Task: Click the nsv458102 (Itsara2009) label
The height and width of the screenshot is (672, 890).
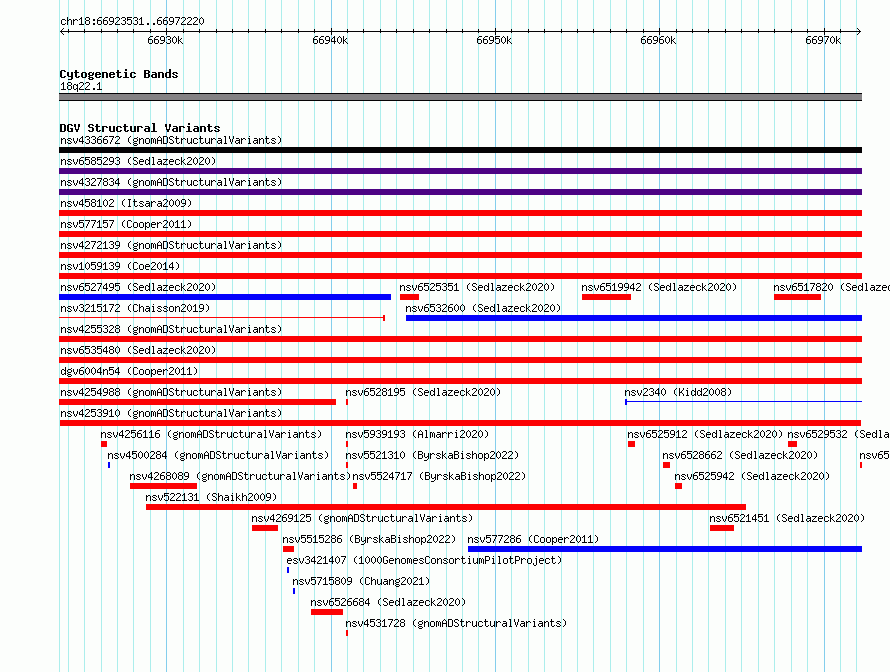Action: point(126,203)
